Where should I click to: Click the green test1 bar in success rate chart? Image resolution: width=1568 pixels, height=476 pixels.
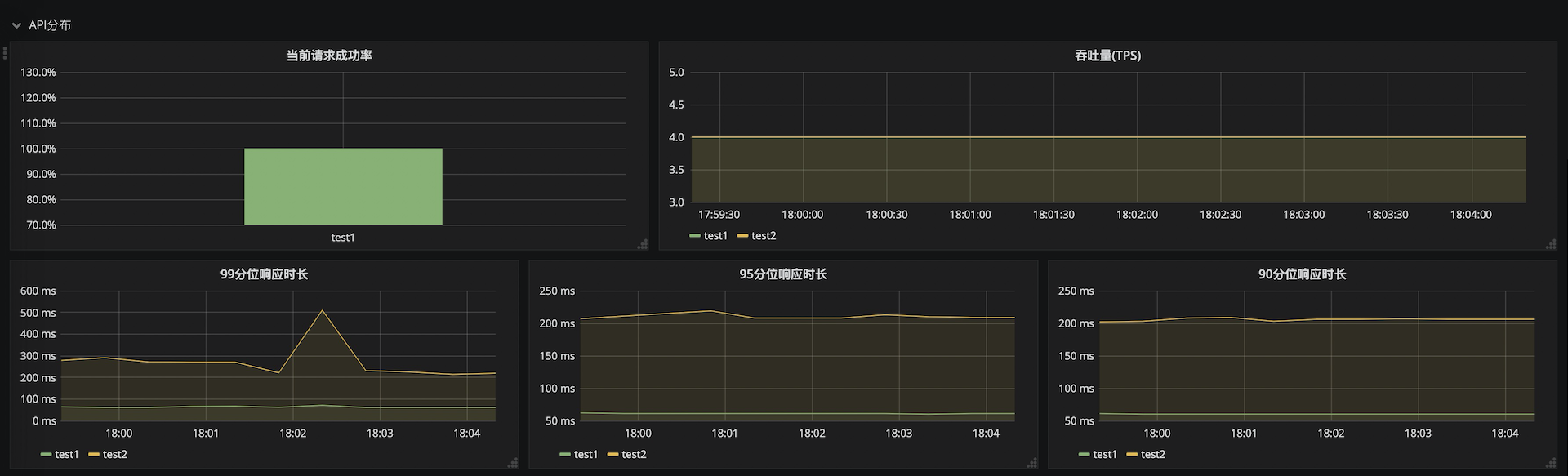tap(343, 186)
